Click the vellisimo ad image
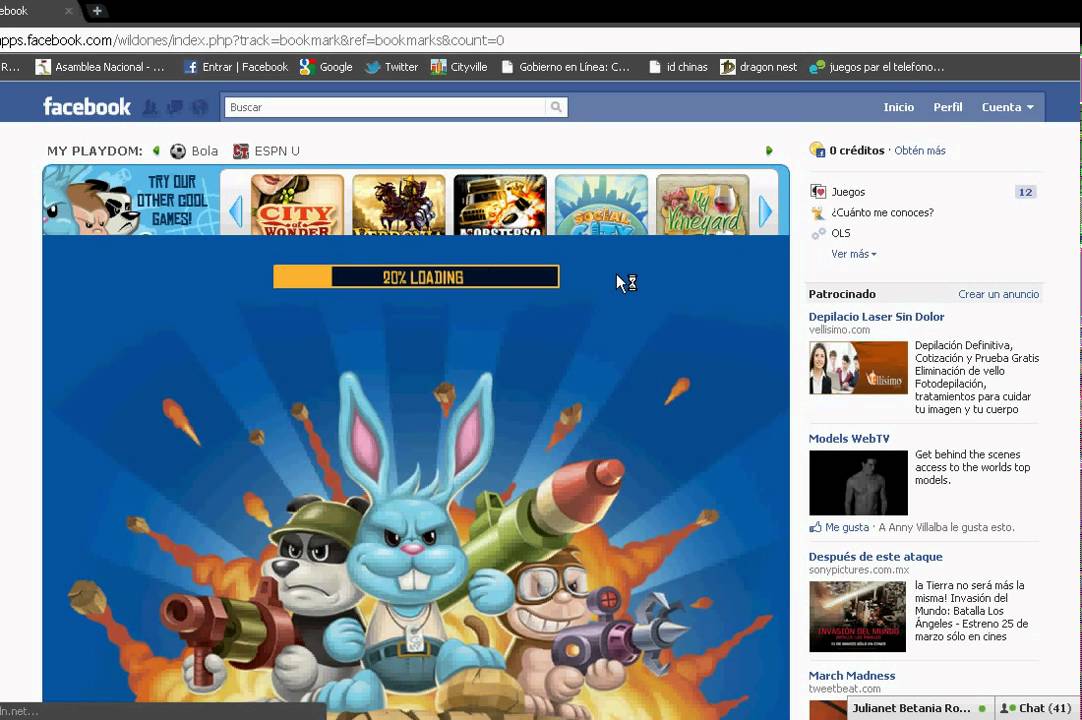 click(858, 367)
